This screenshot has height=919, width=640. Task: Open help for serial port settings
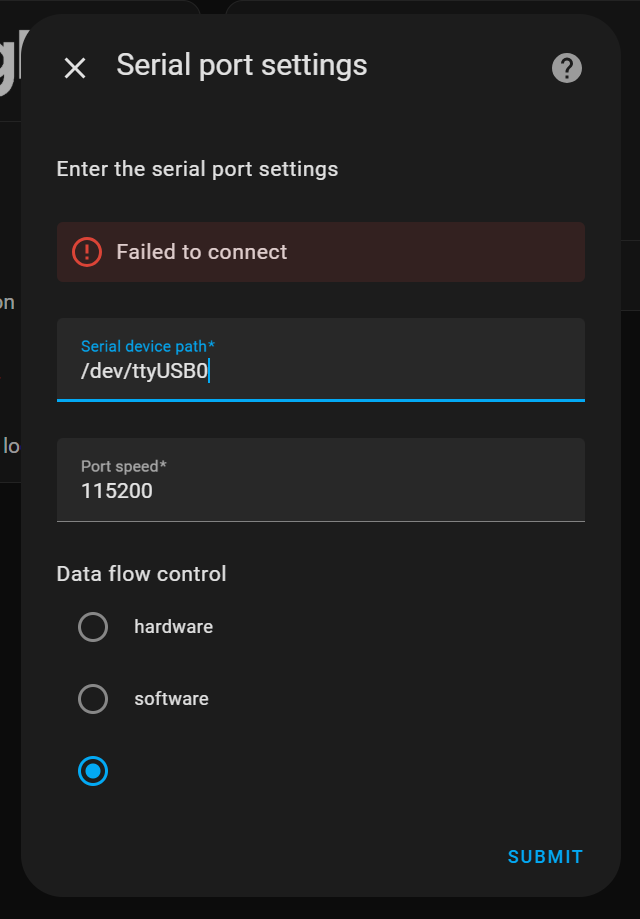[x=567, y=68]
